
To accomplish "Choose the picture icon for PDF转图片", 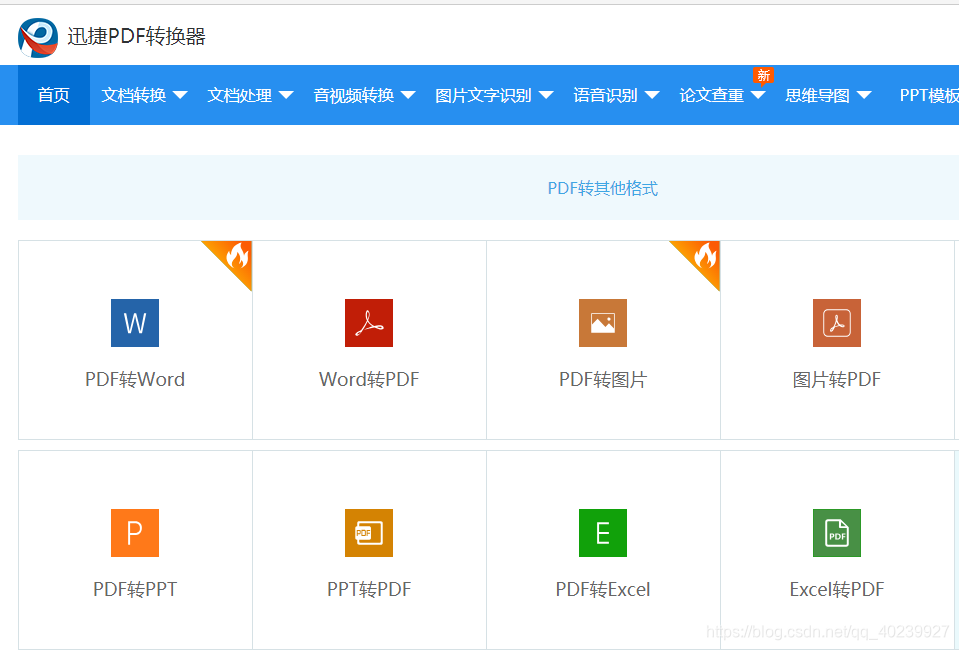I will click(603, 323).
